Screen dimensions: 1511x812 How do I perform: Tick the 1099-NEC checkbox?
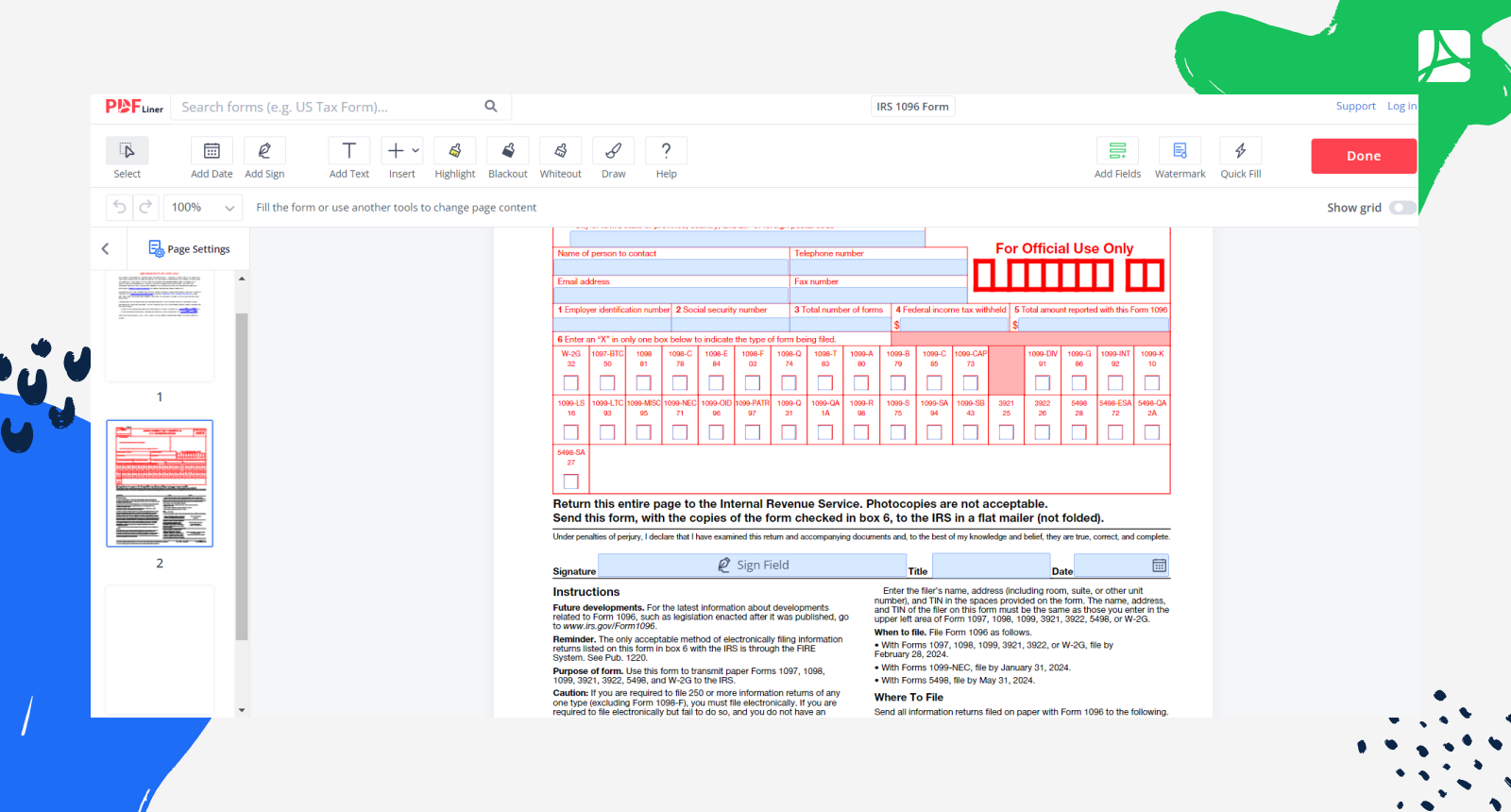click(680, 432)
